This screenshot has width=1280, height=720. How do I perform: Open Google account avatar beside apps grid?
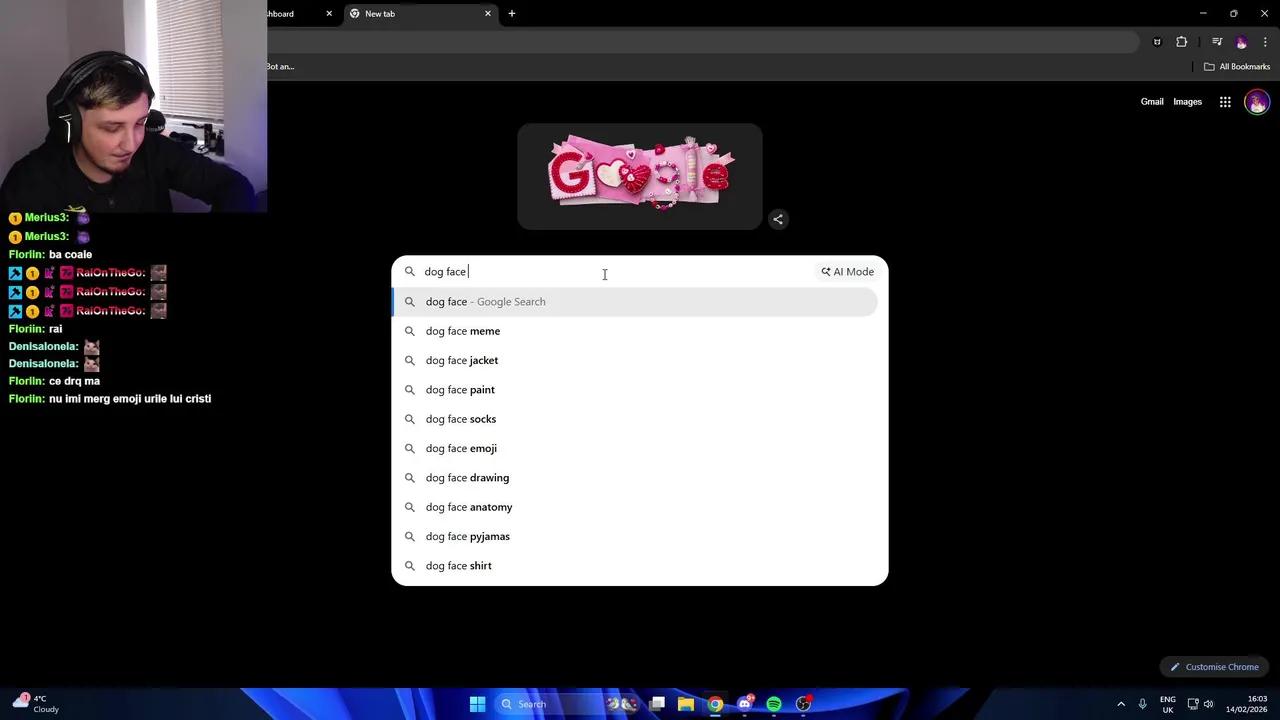1257,102
